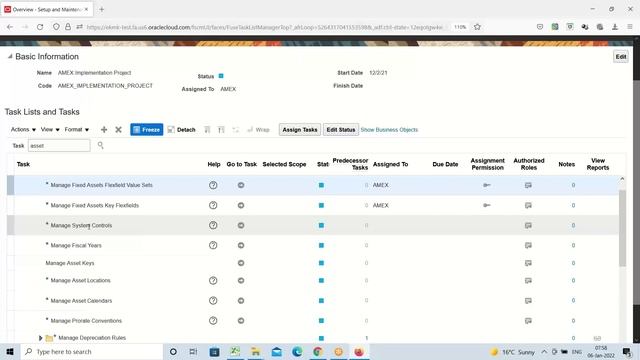640x360 pixels.
Task: Open help for Manage System Controls
Action: [x=213, y=225]
